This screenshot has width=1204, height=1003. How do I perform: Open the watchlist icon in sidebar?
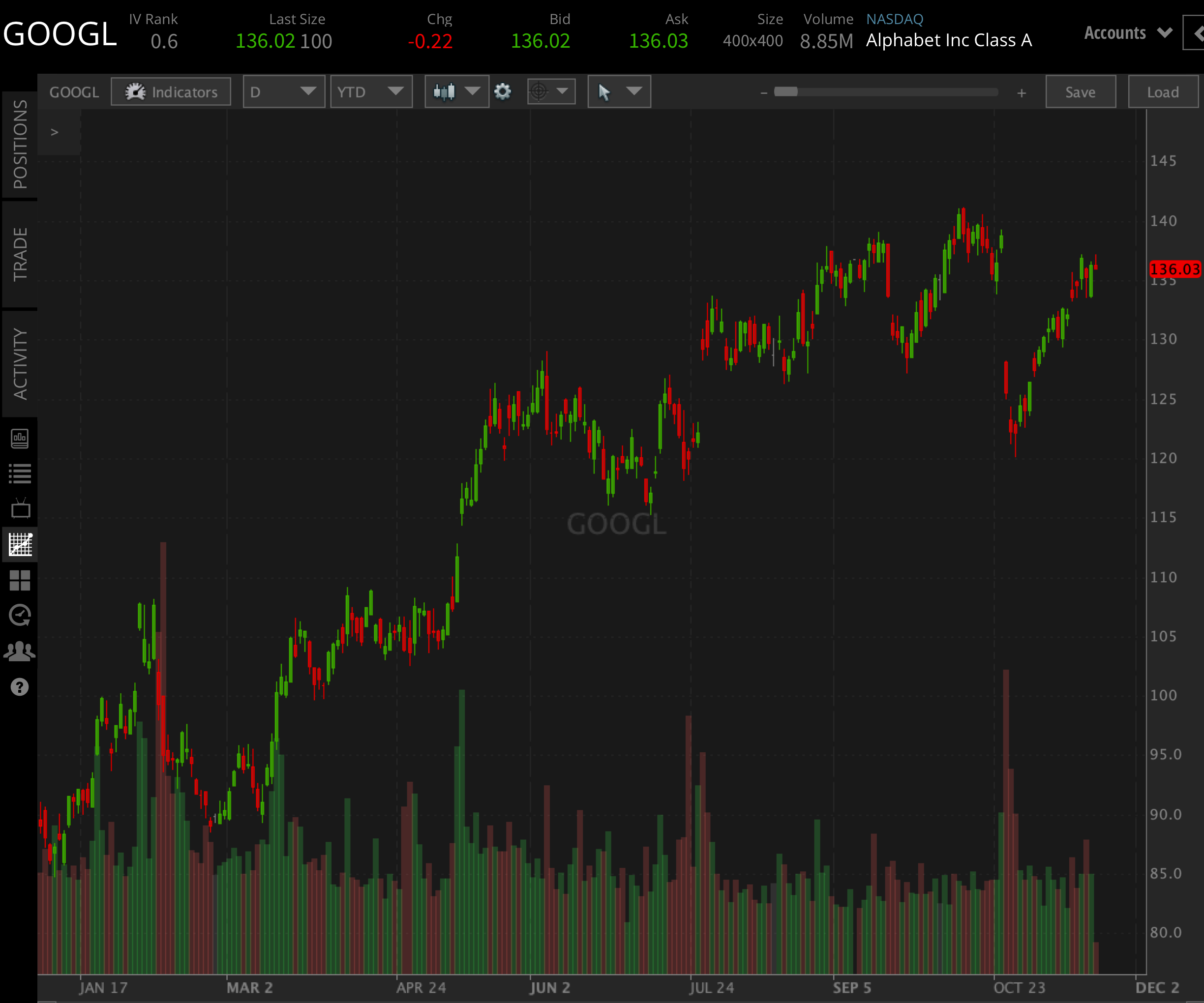tap(20, 473)
